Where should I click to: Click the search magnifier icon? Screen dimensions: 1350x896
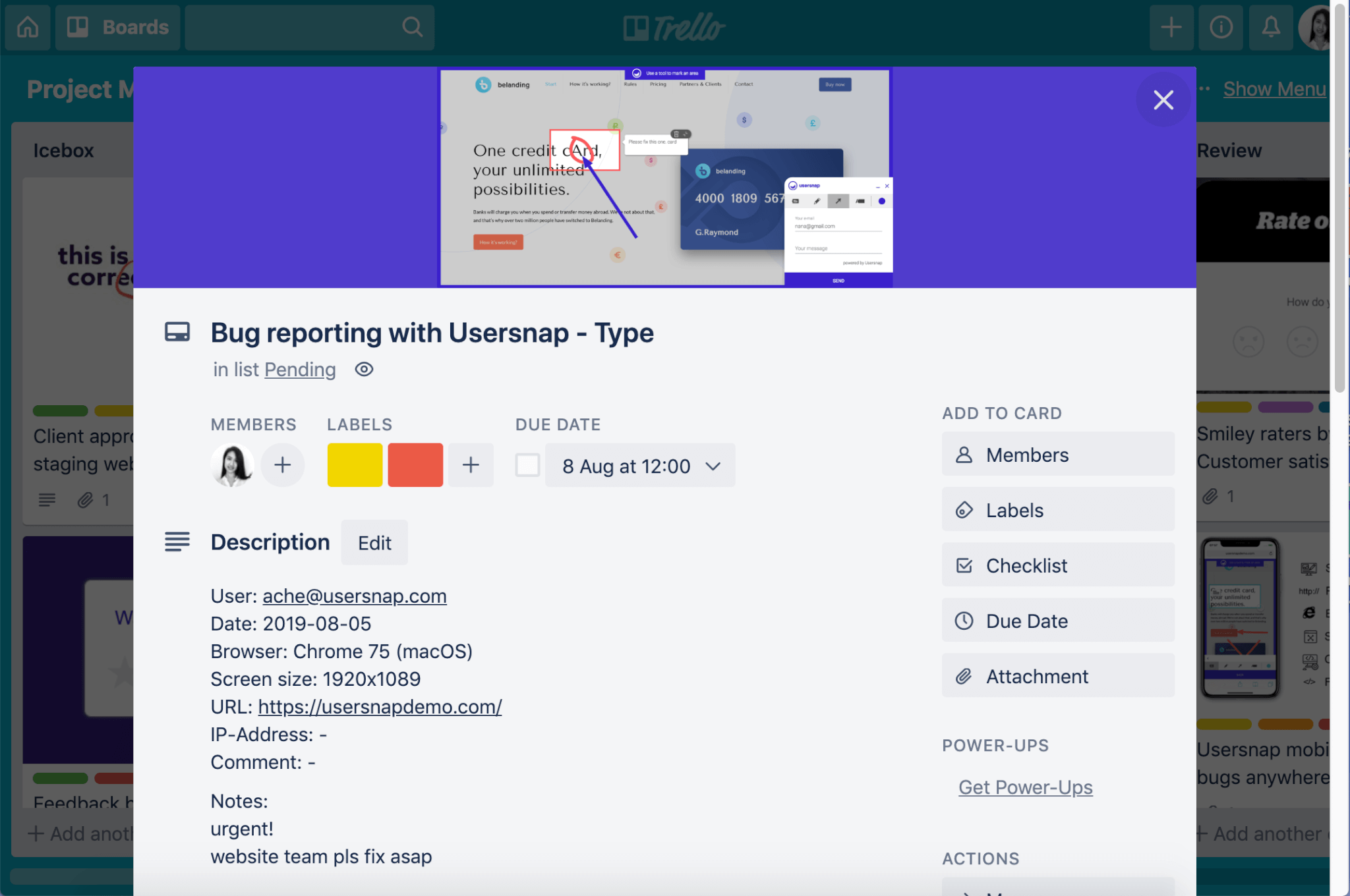click(413, 27)
